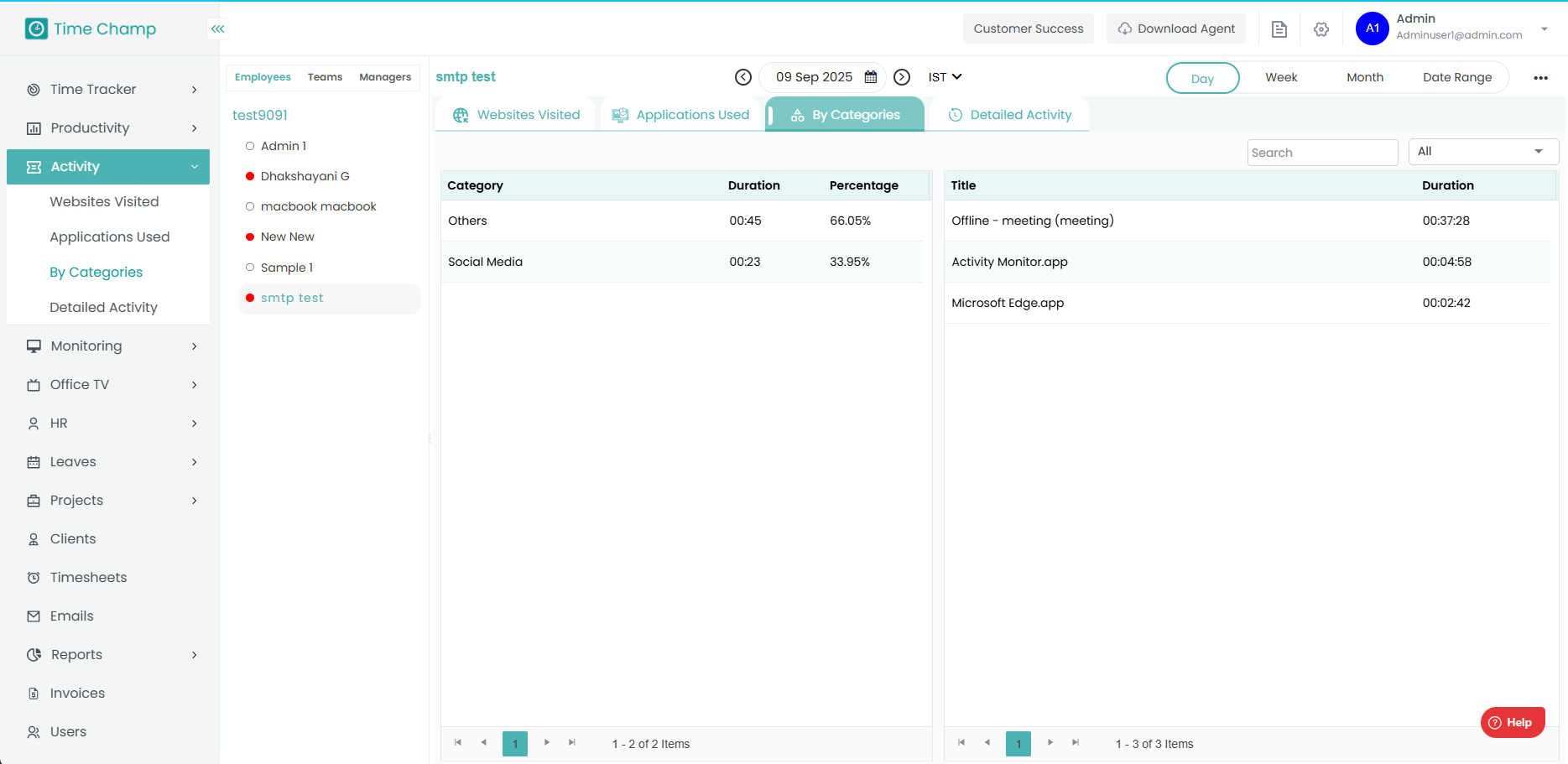This screenshot has width=1568, height=764.
Task: Select employee Dhakshayani G
Action: 305,176
